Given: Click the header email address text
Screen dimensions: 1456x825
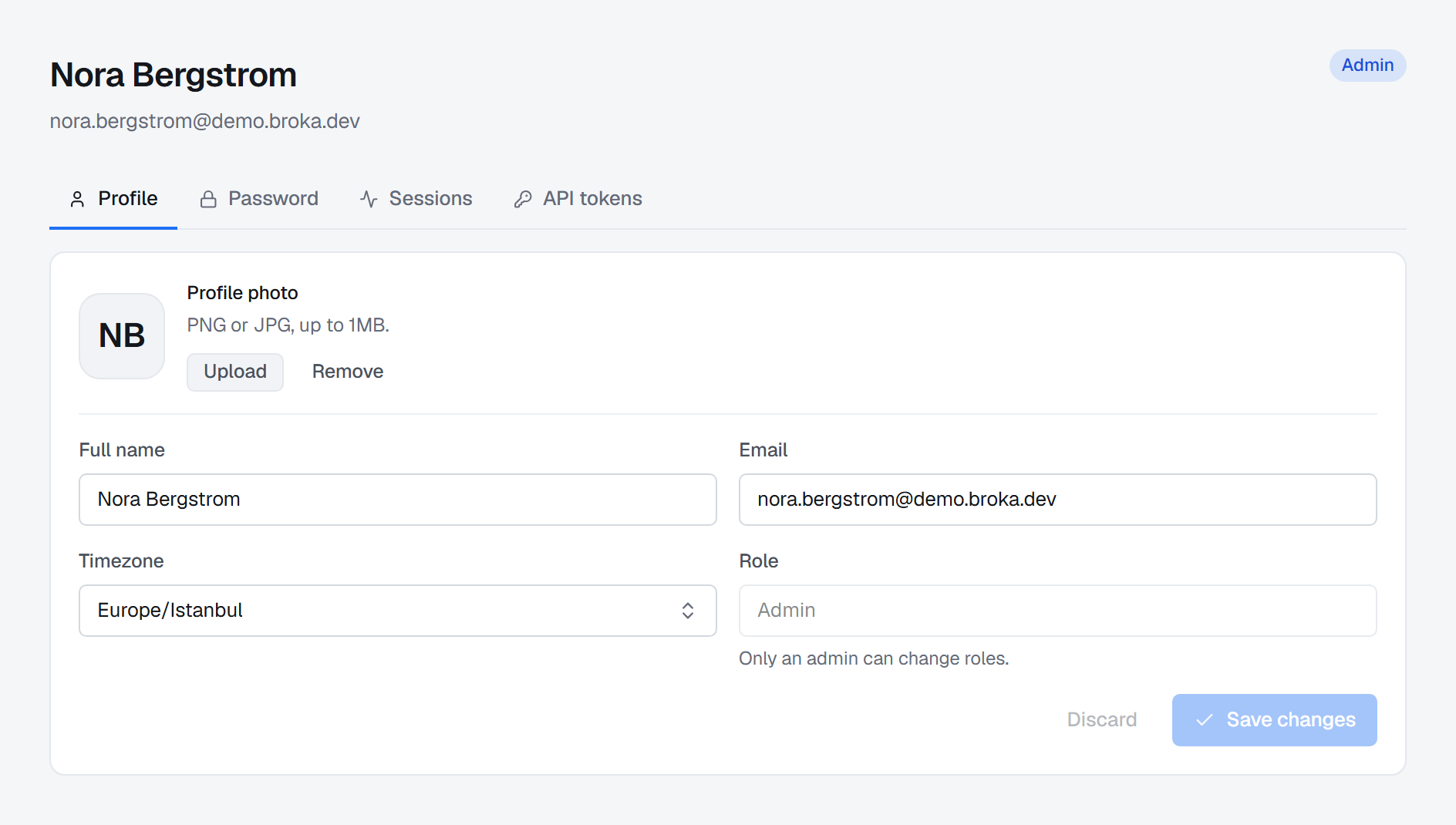Looking at the screenshot, I should click(x=205, y=121).
